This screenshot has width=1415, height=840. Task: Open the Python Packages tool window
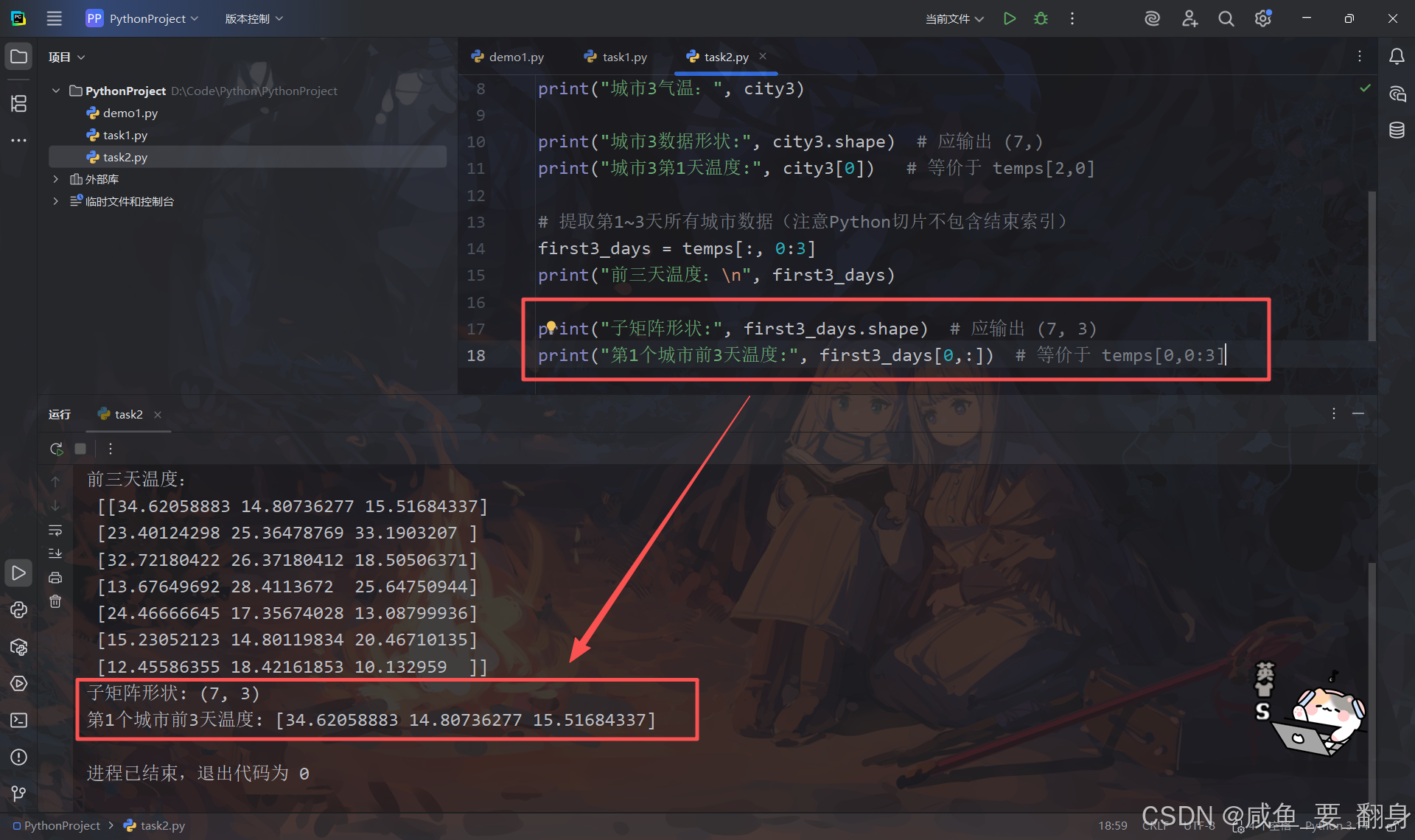tap(18, 647)
